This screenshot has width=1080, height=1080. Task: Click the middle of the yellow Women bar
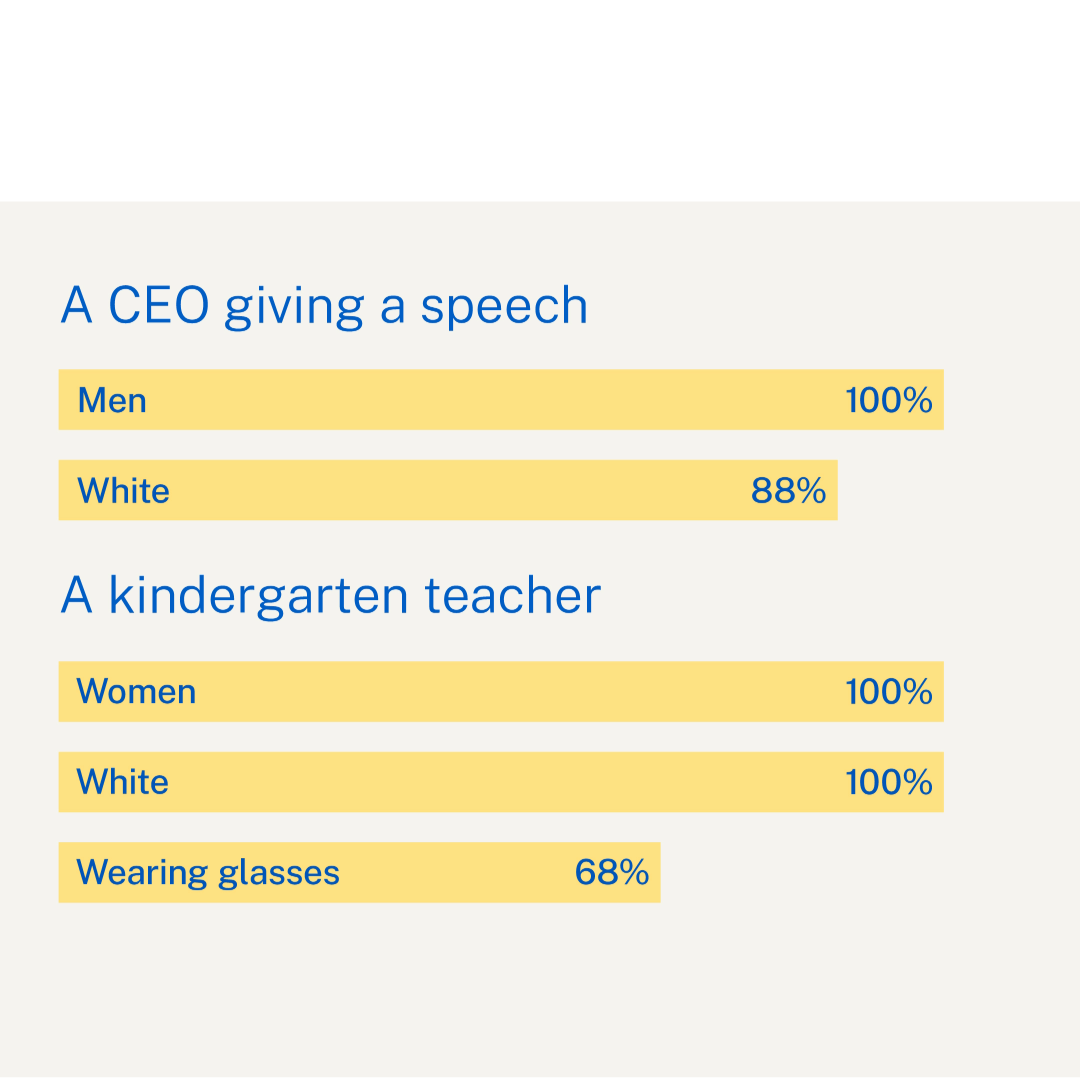point(500,692)
